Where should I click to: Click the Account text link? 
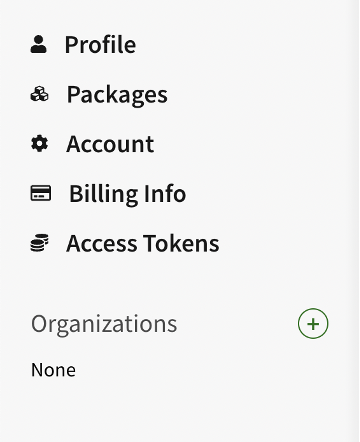110,144
